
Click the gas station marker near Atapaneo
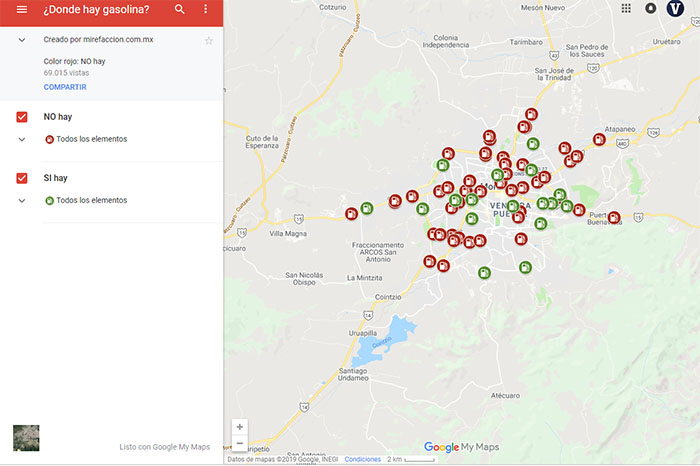[x=599, y=140]
